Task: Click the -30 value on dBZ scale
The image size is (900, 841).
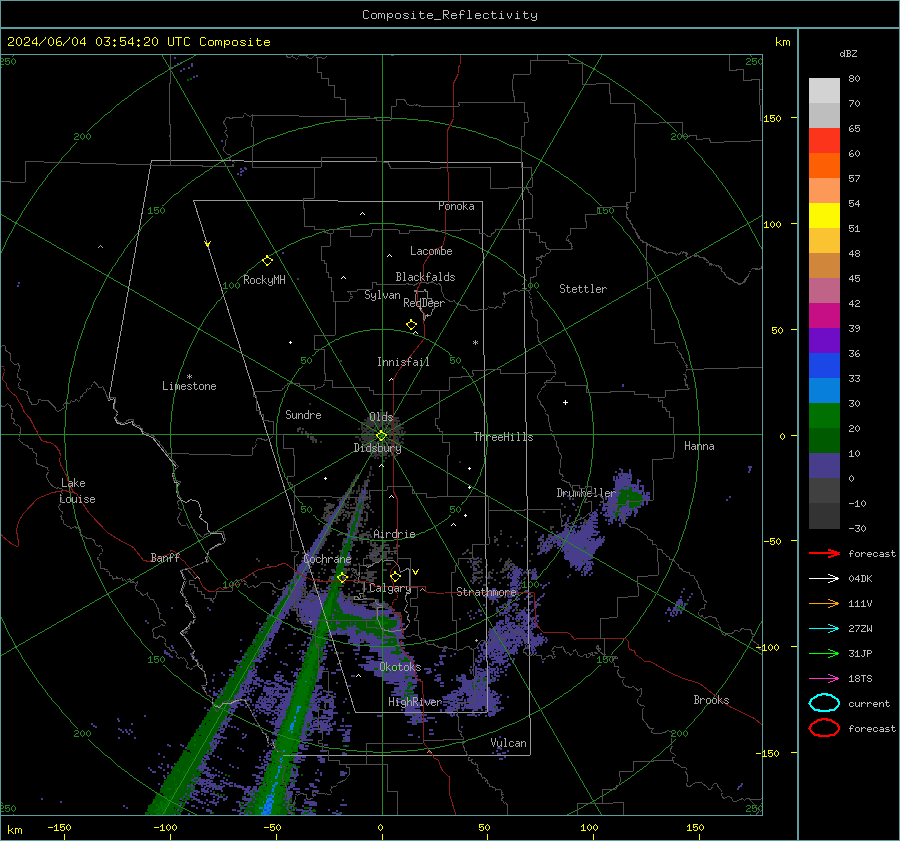Action: coord(857,528)
